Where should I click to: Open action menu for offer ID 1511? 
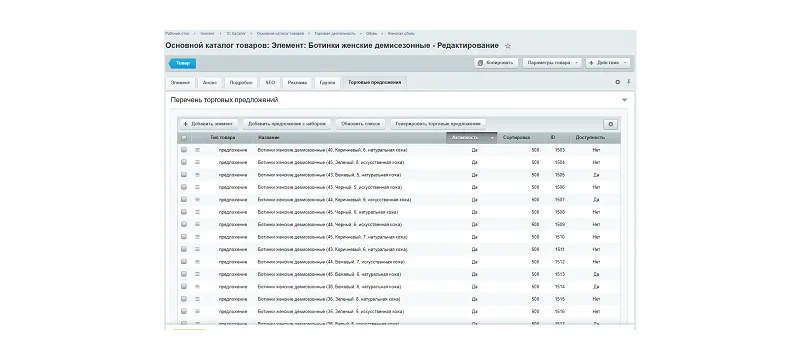(x=197, y=249)
